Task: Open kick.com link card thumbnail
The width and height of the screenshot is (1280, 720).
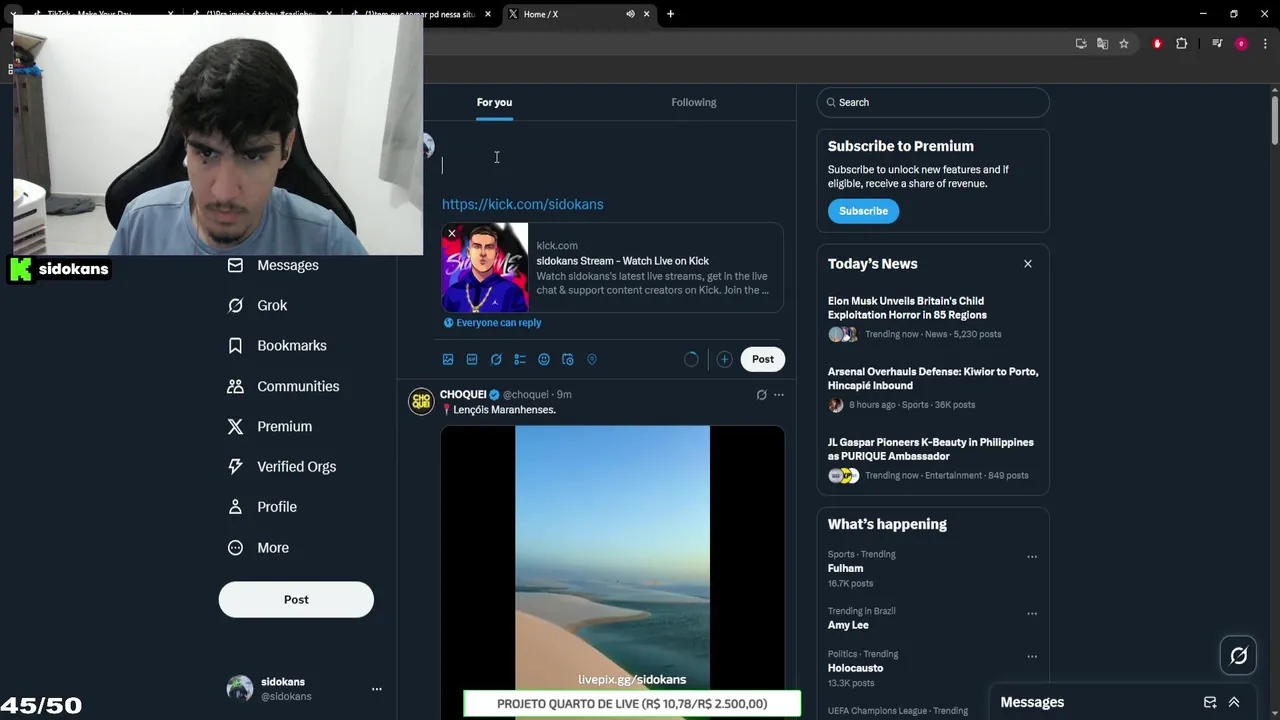Action: click(485, 268)
